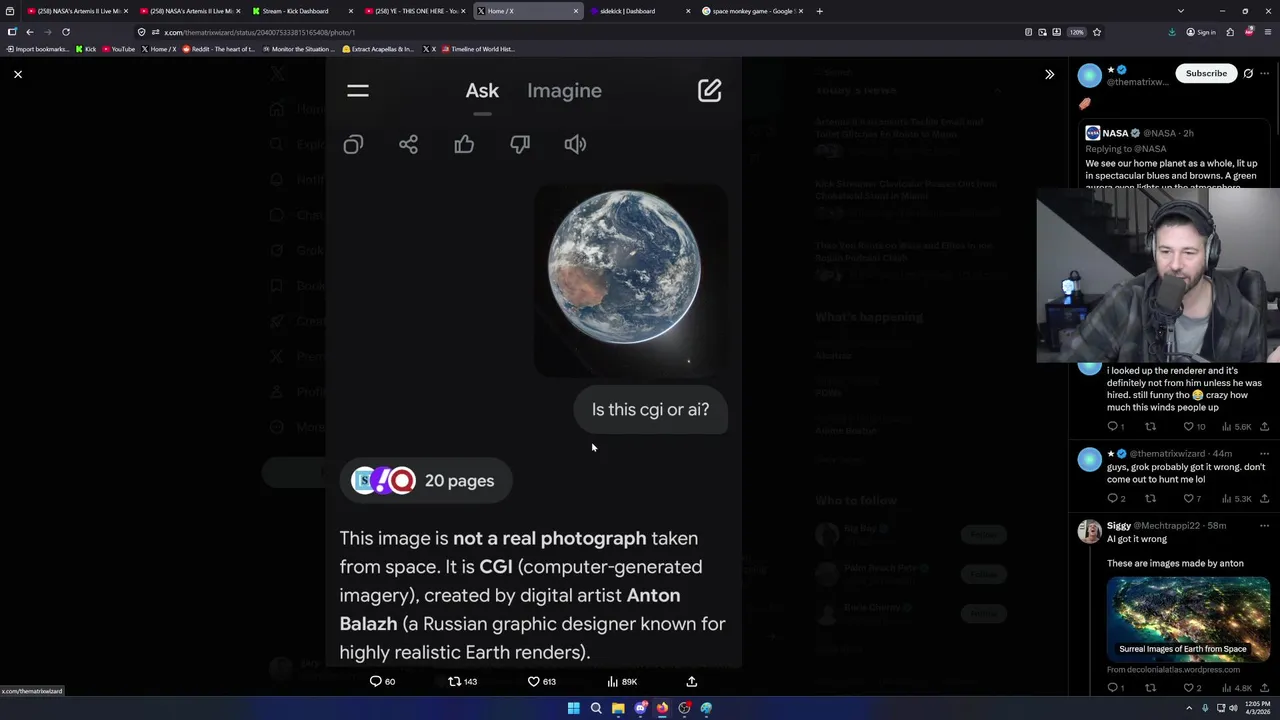Give the answer a thumbs down

point(520,145)
